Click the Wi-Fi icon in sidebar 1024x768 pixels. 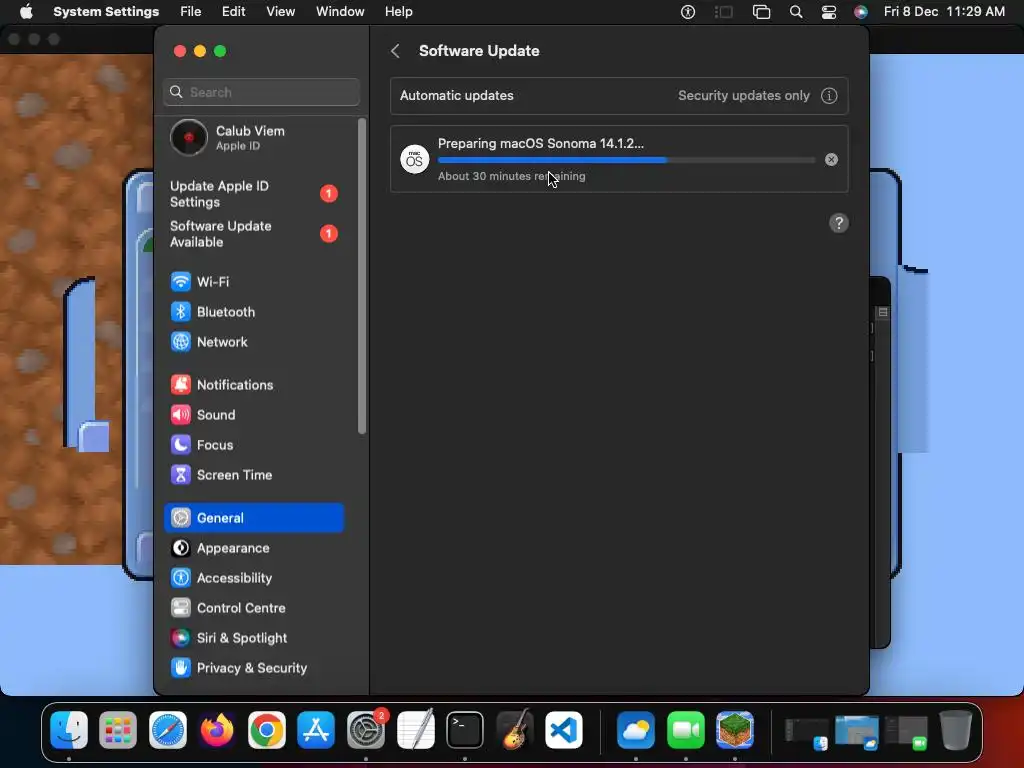181,281
